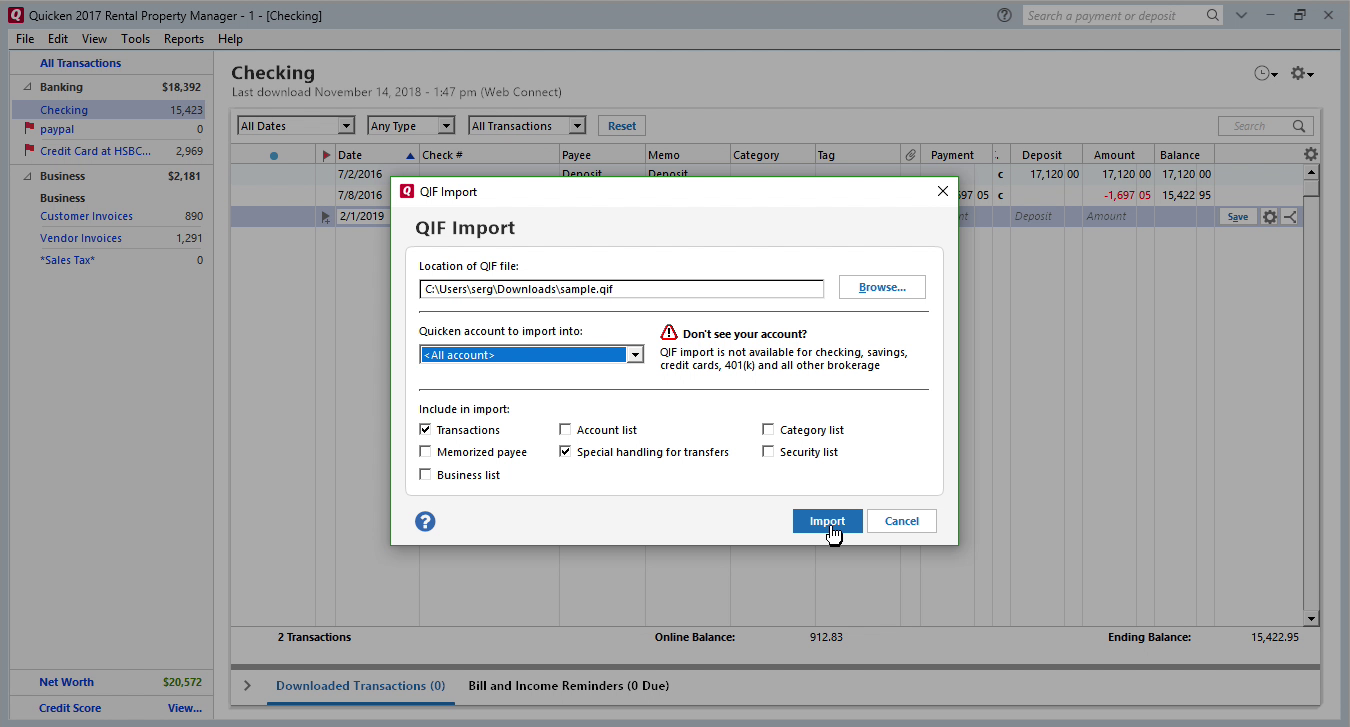Click the Location of QIF file path field
This screenshot has height=727, width=1350.
pyautogui.click(x=621, y=289)
